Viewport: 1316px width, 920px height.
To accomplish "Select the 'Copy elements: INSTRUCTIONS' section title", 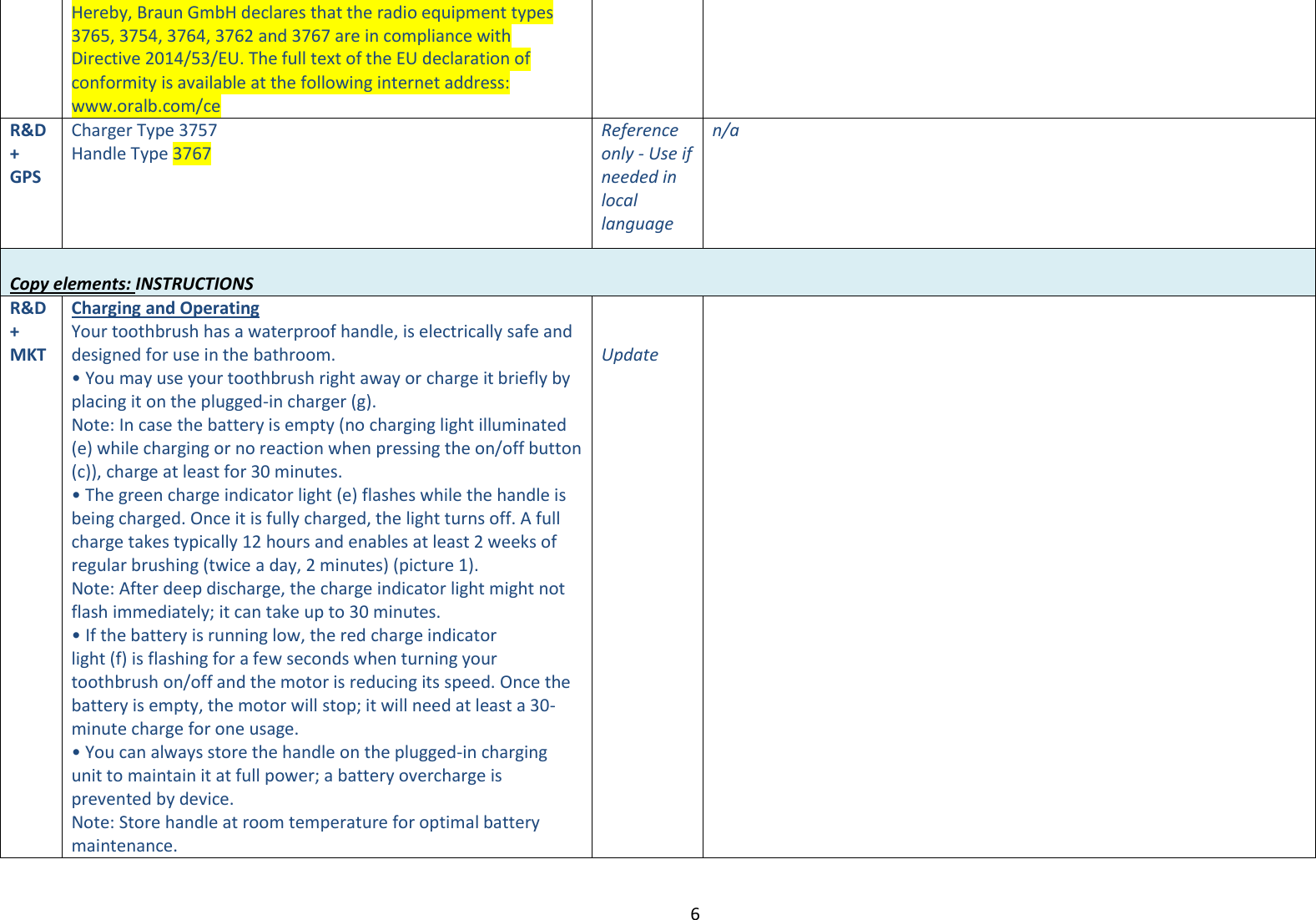I will (132, 284).
